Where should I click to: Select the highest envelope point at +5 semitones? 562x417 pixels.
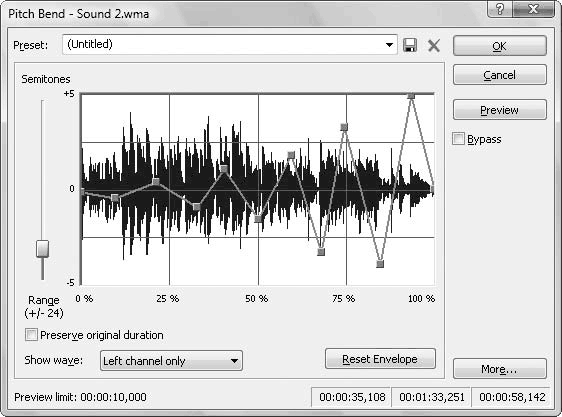pyautogui.click(x=411, y=96)
